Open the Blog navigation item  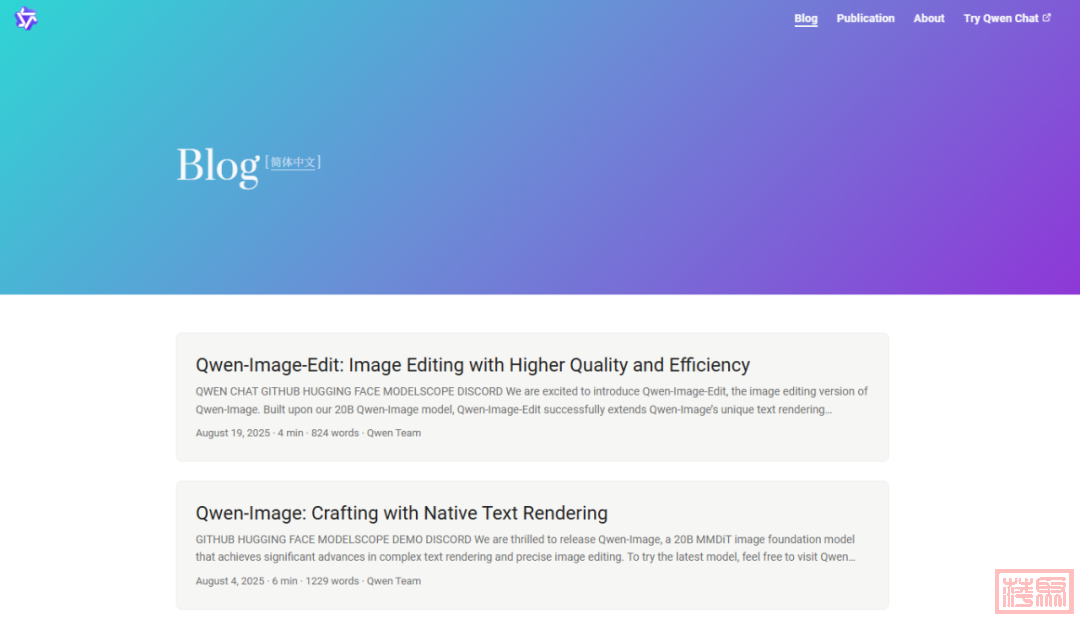click(805, 18)
